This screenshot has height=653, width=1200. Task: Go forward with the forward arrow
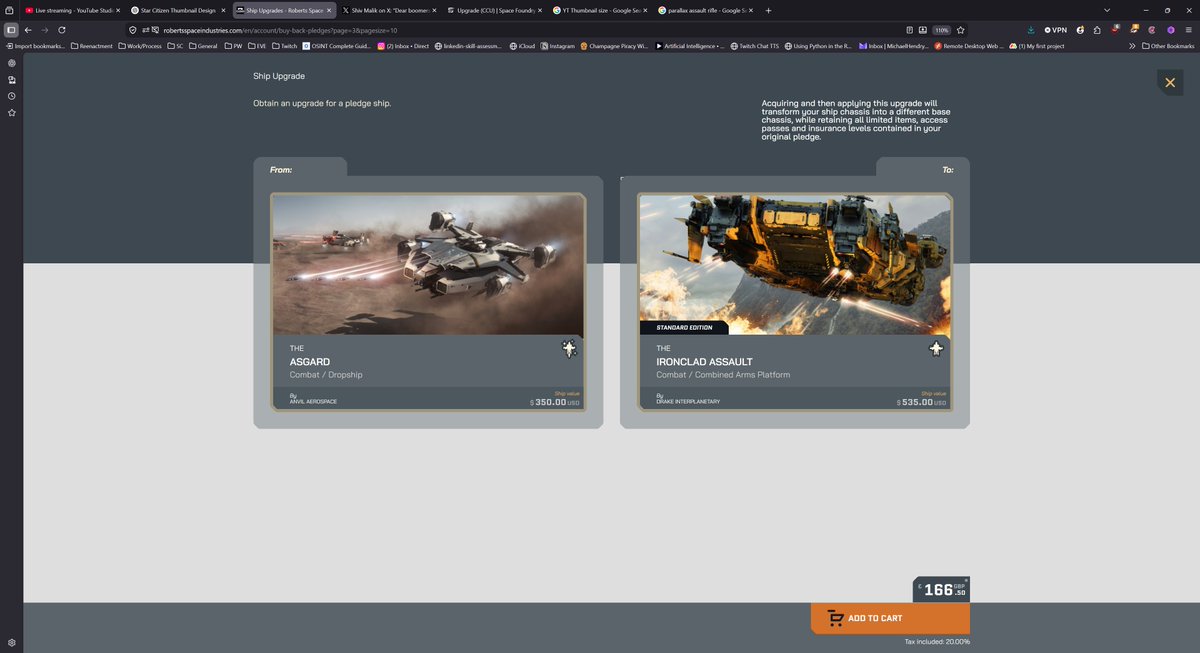(45, 30)
